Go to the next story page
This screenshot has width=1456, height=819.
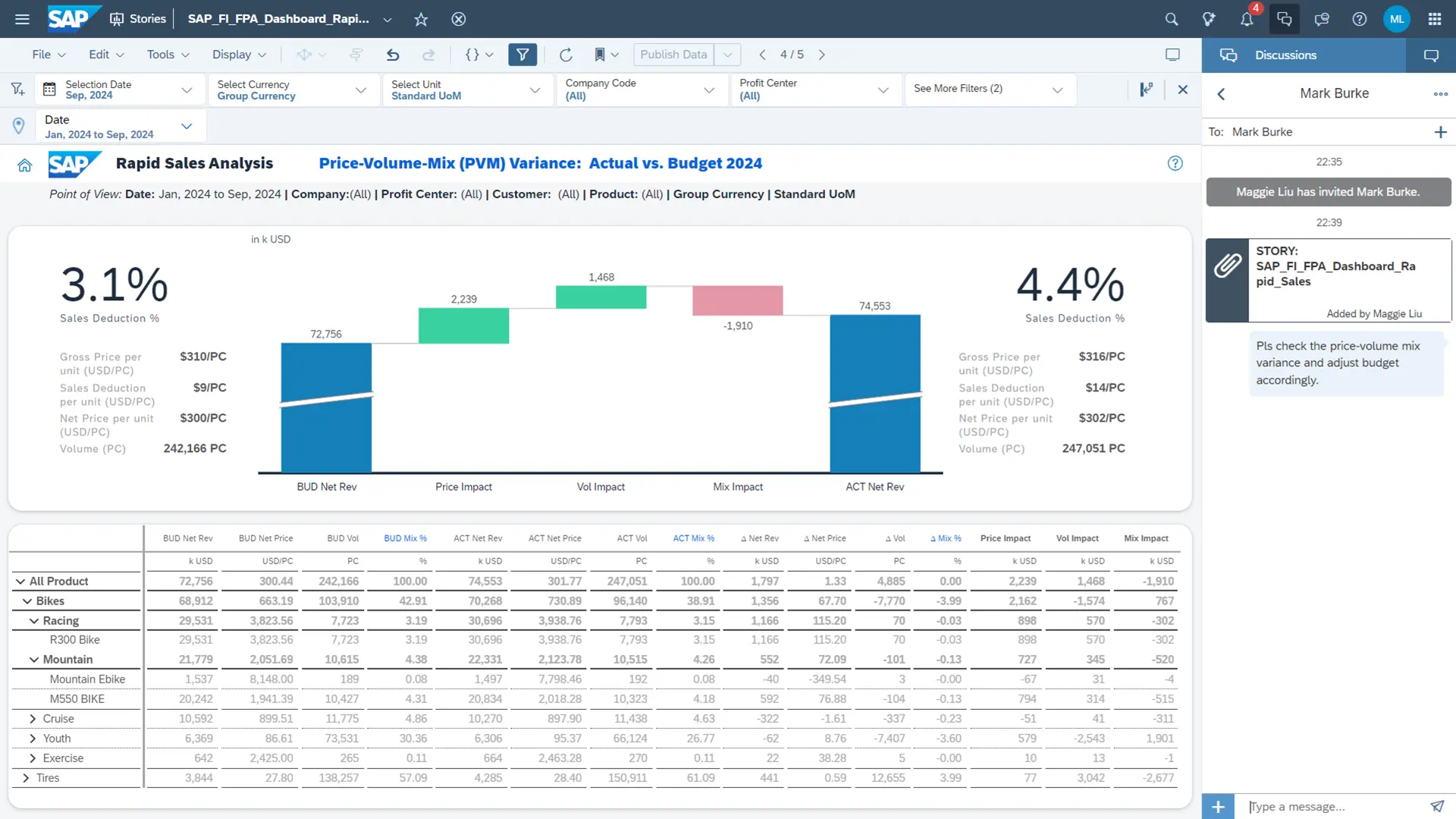point(821,55)
